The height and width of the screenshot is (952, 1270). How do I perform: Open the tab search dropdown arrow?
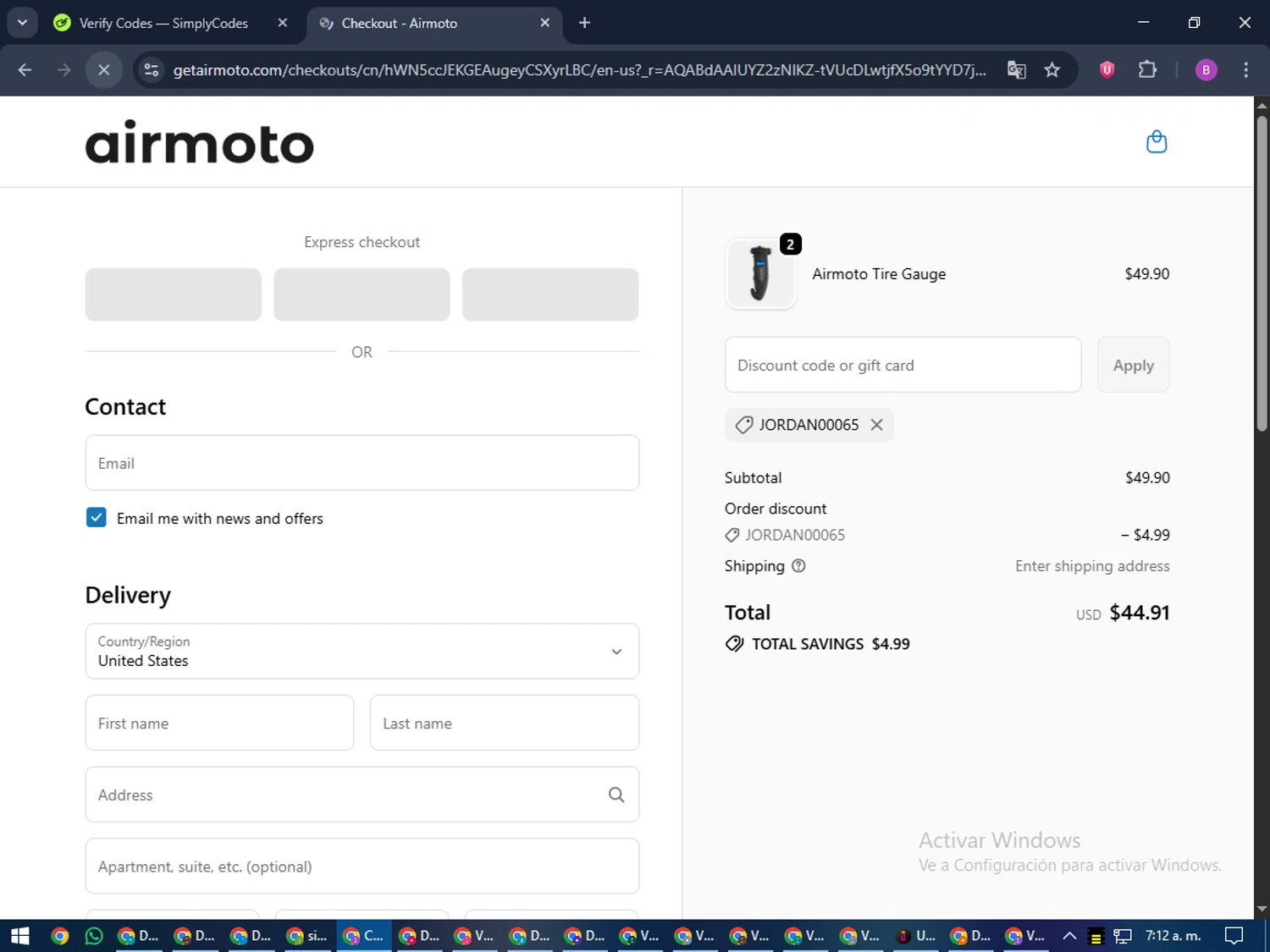[23, 23]
